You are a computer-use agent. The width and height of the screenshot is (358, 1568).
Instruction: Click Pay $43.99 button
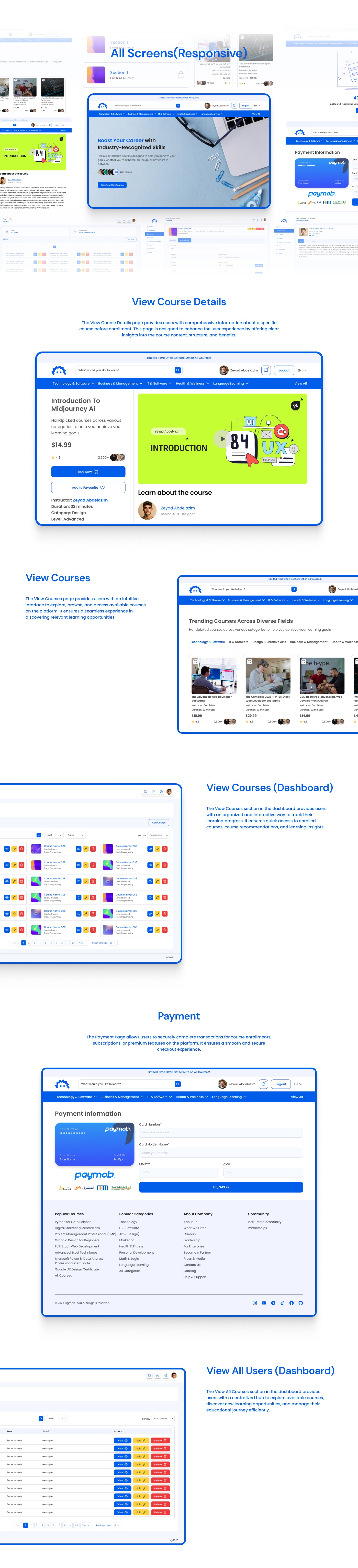coord(221,1188)
